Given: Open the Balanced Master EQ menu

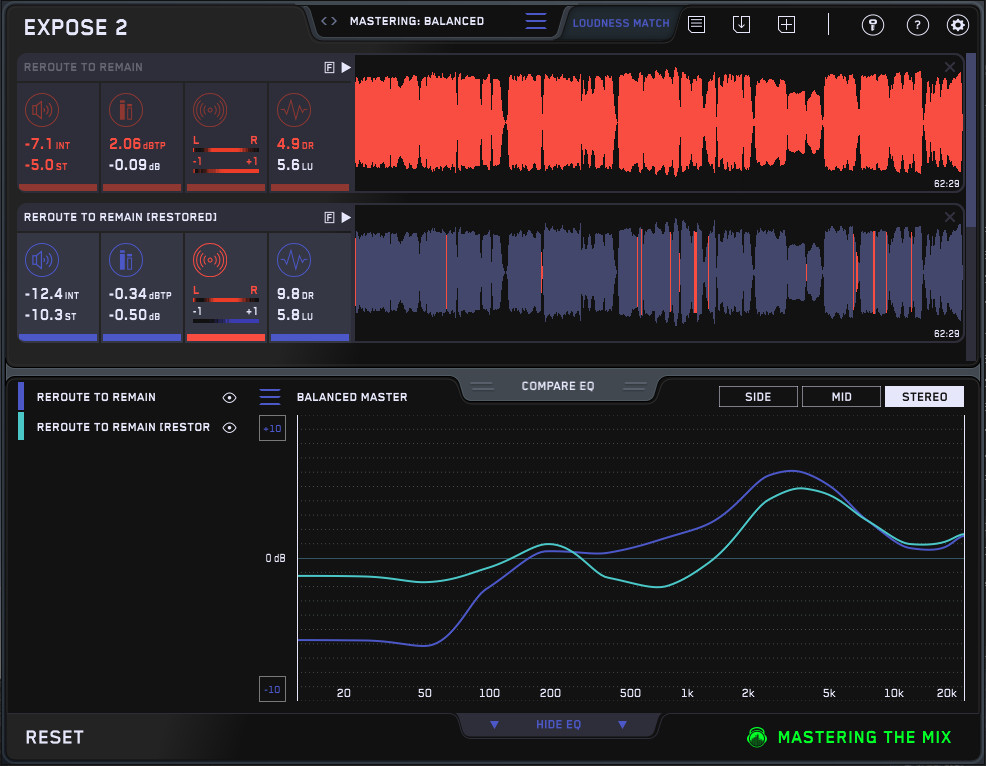Looking at the screenshot, I should pos(270,397).
